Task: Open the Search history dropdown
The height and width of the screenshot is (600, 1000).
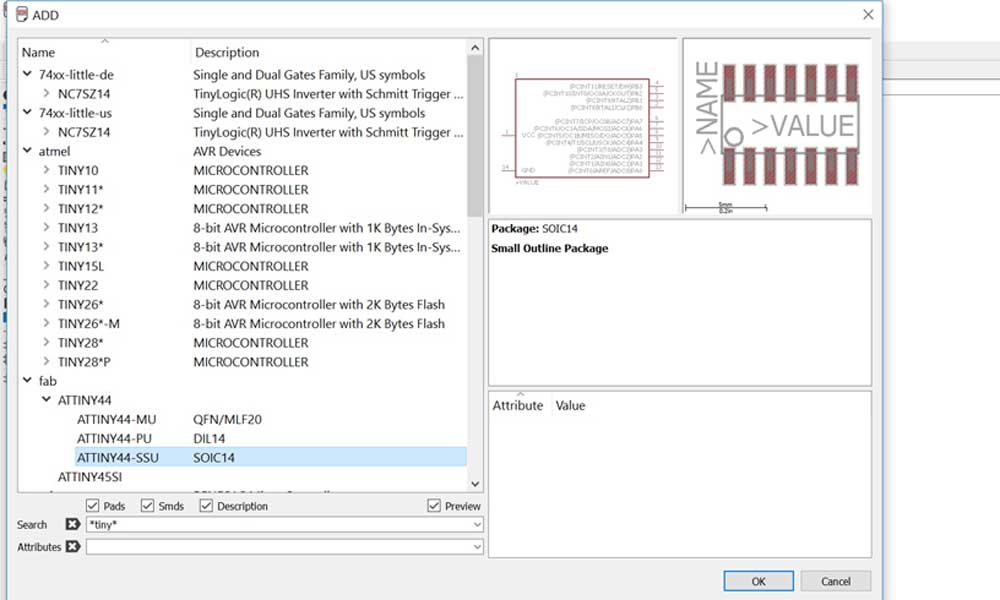Action: pos(476,525)
